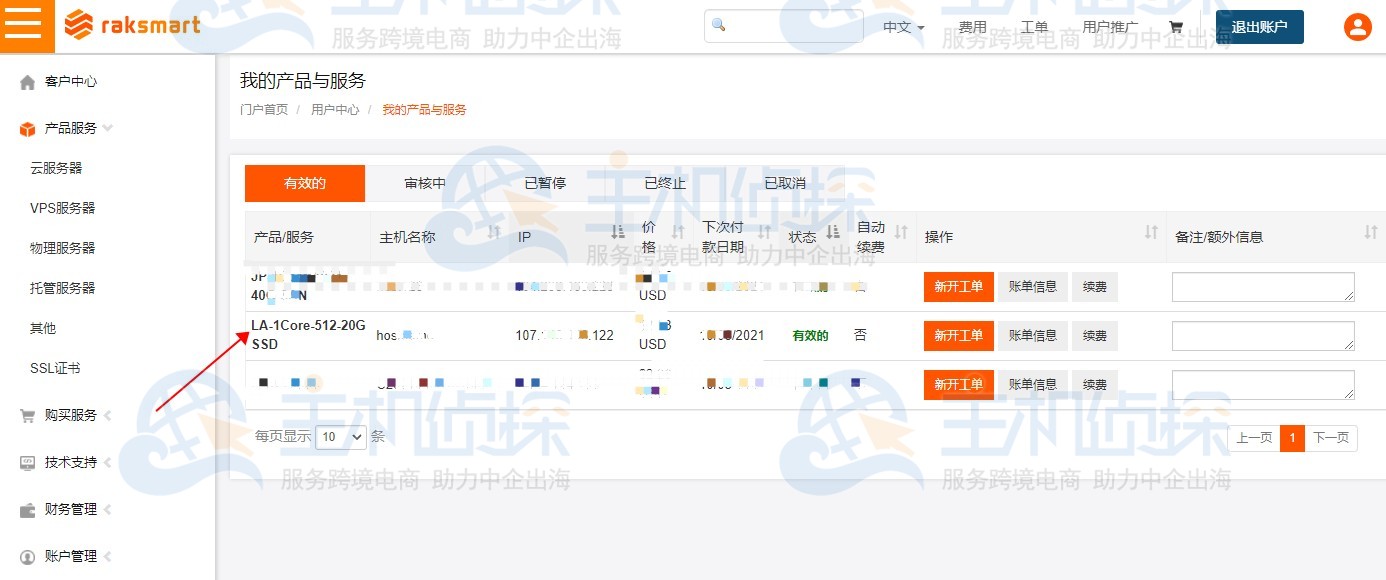
Task: Open the 工单 menu item
Action: tap(1034, 27)
